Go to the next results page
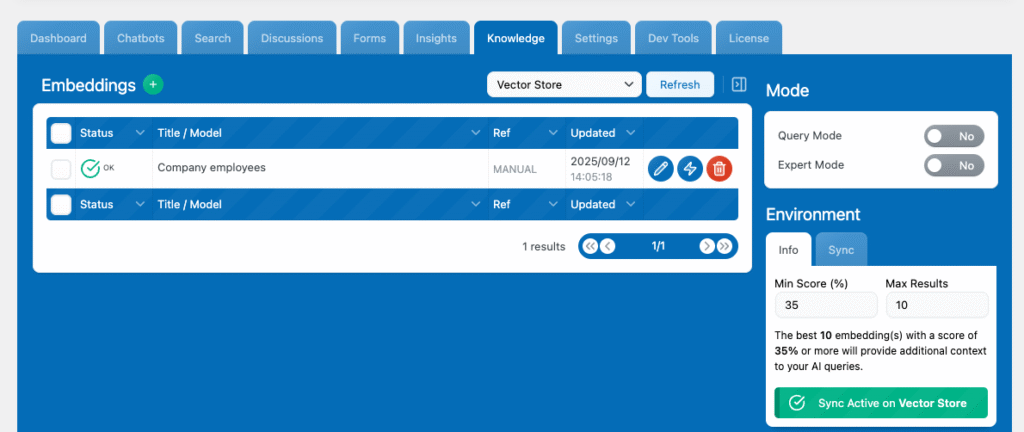This screenshot has width=1024, height=432. tap(707, 246)
